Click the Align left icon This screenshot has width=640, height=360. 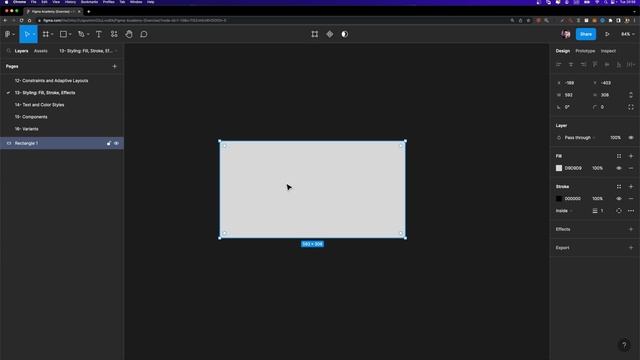559,64
